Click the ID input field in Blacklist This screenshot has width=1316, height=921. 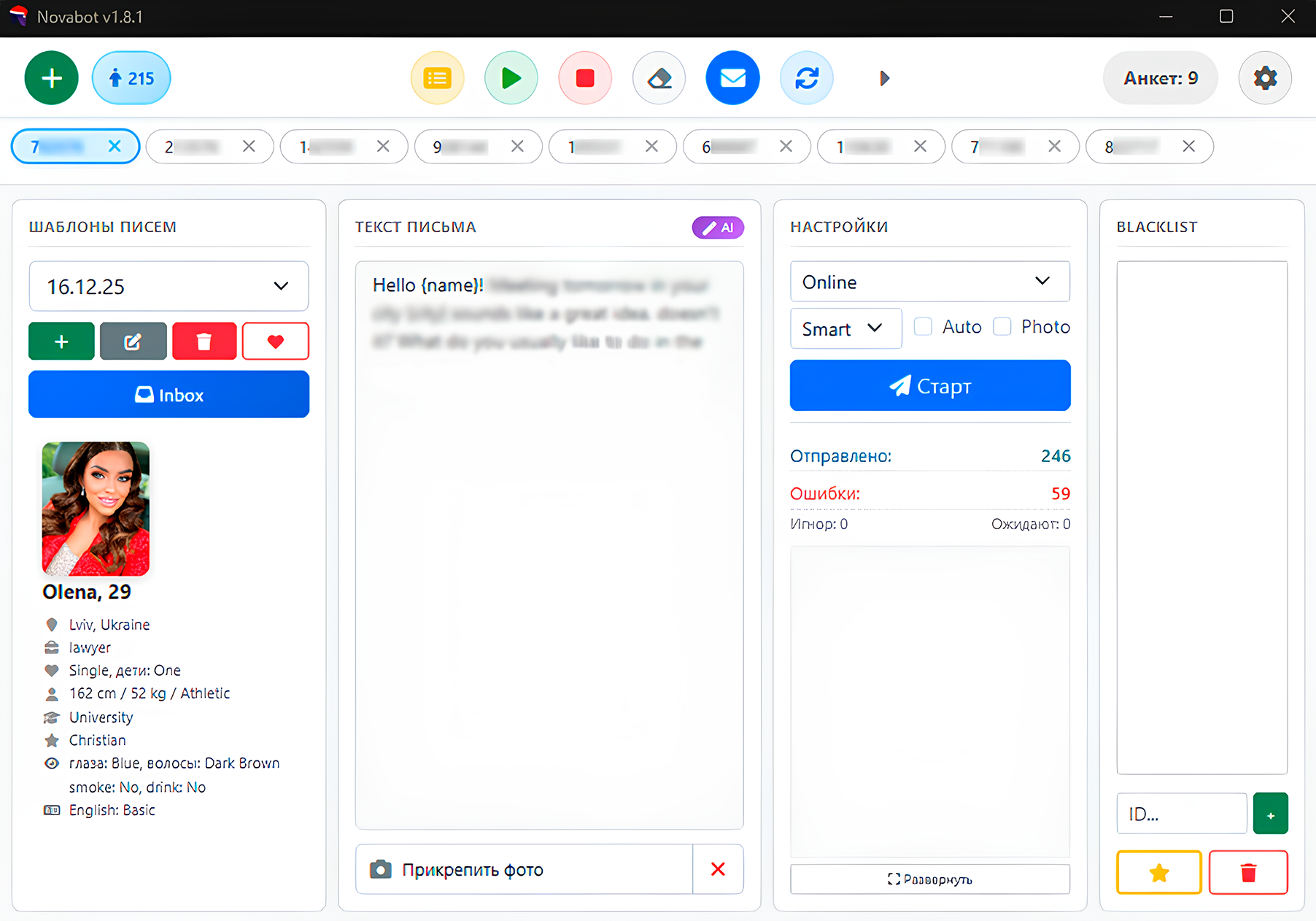[x=1181, y=813]
